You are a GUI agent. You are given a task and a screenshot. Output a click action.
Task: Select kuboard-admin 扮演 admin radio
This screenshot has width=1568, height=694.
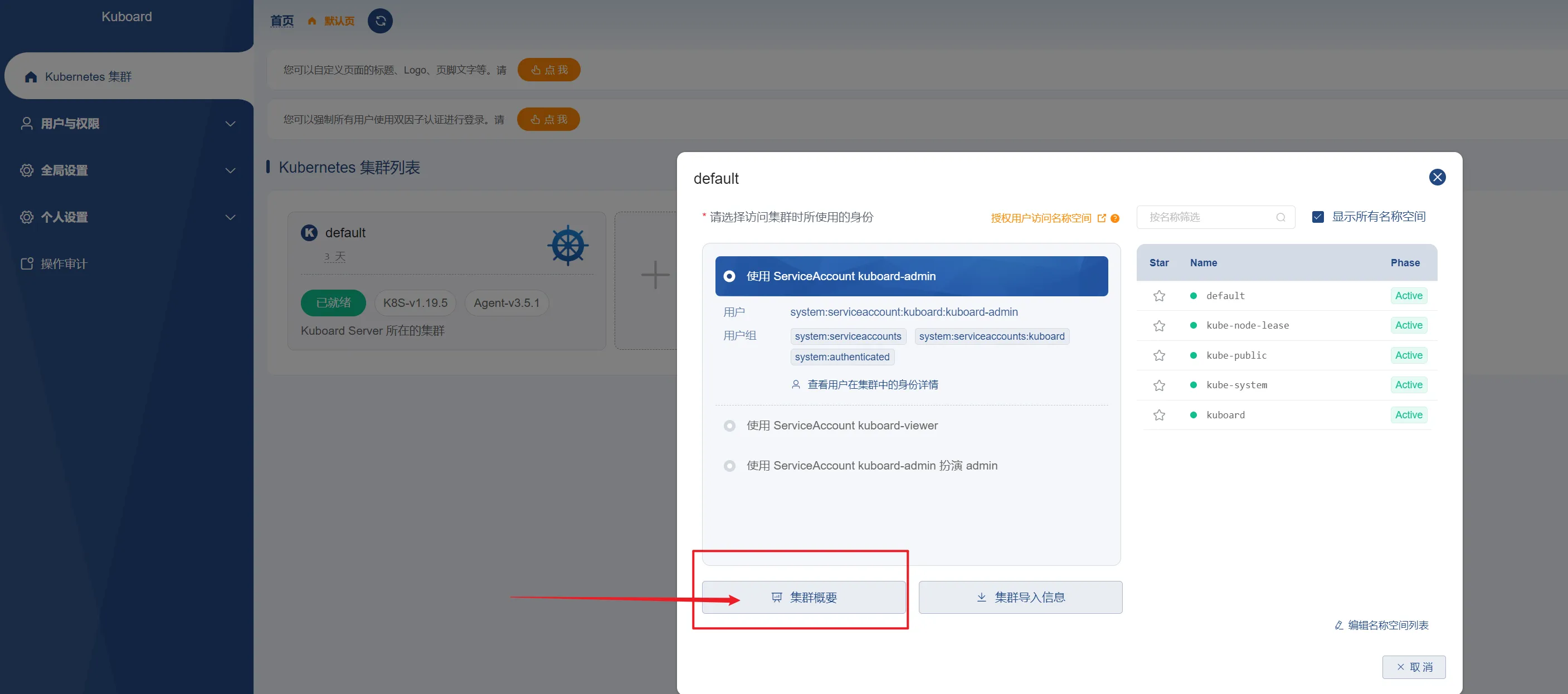pos(729,466)
